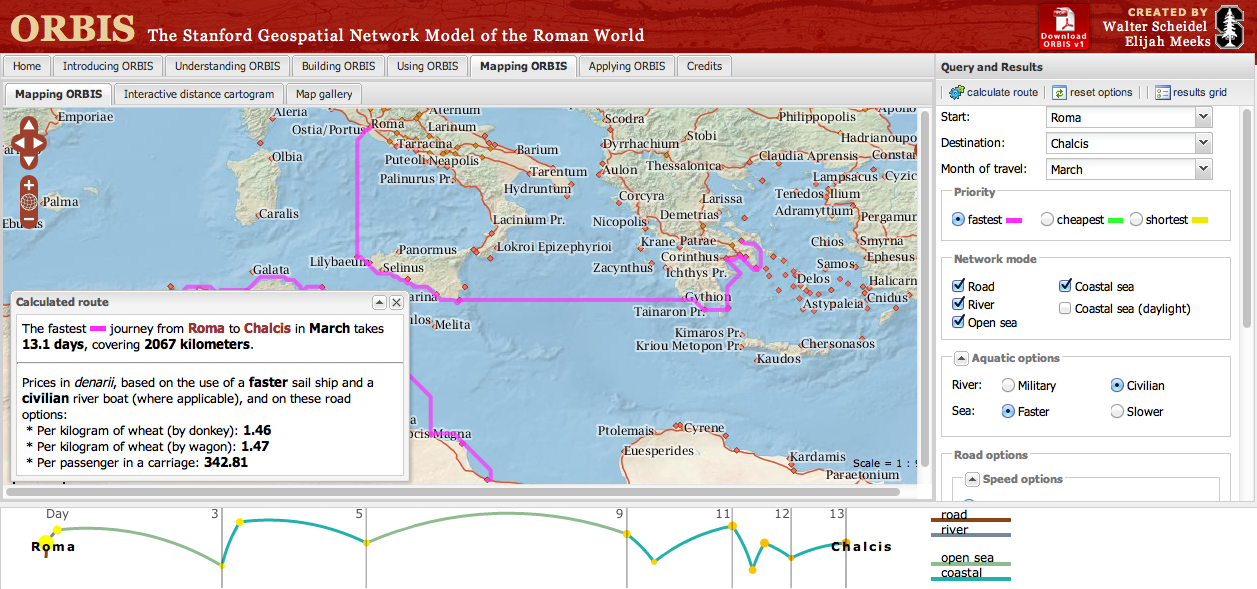Choose Civilian river option
Screen dimensions: 1257x589
[x=1117, y=385]
